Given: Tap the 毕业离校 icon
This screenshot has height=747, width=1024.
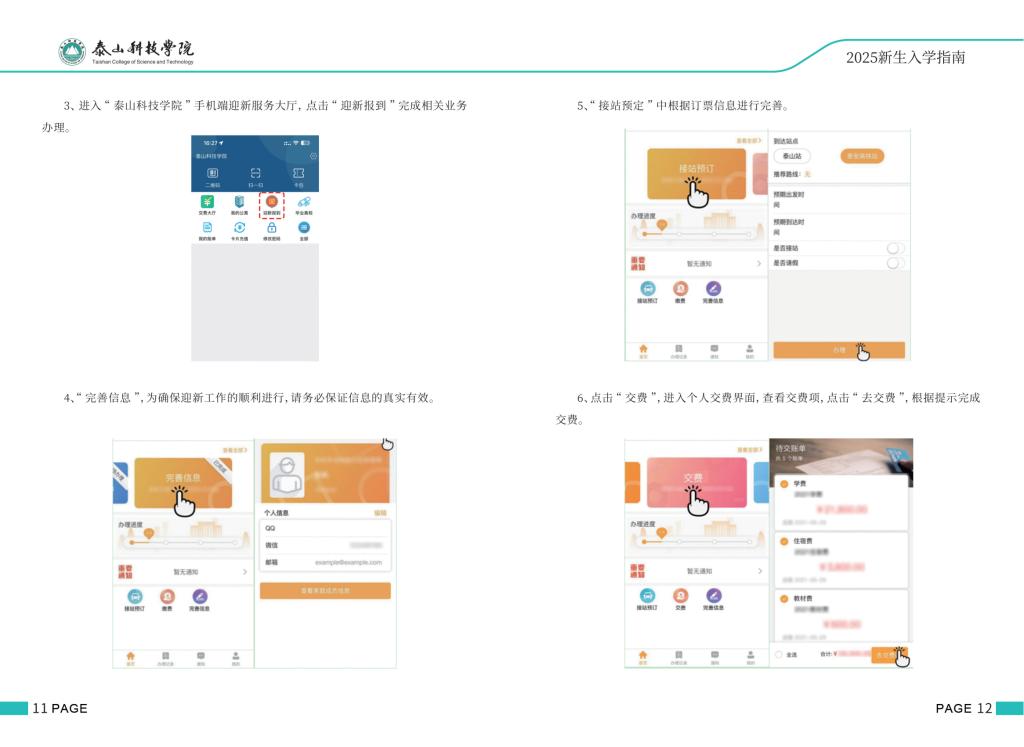Looking at the screenshot, I should click(x=303, y=202).
